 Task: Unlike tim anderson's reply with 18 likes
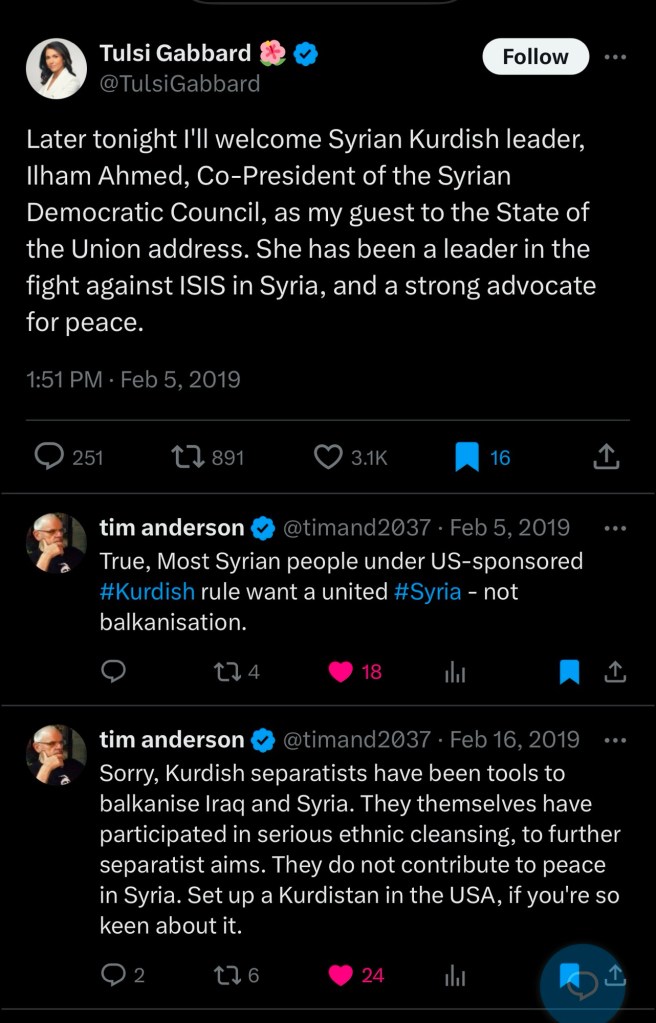(341, 672)
